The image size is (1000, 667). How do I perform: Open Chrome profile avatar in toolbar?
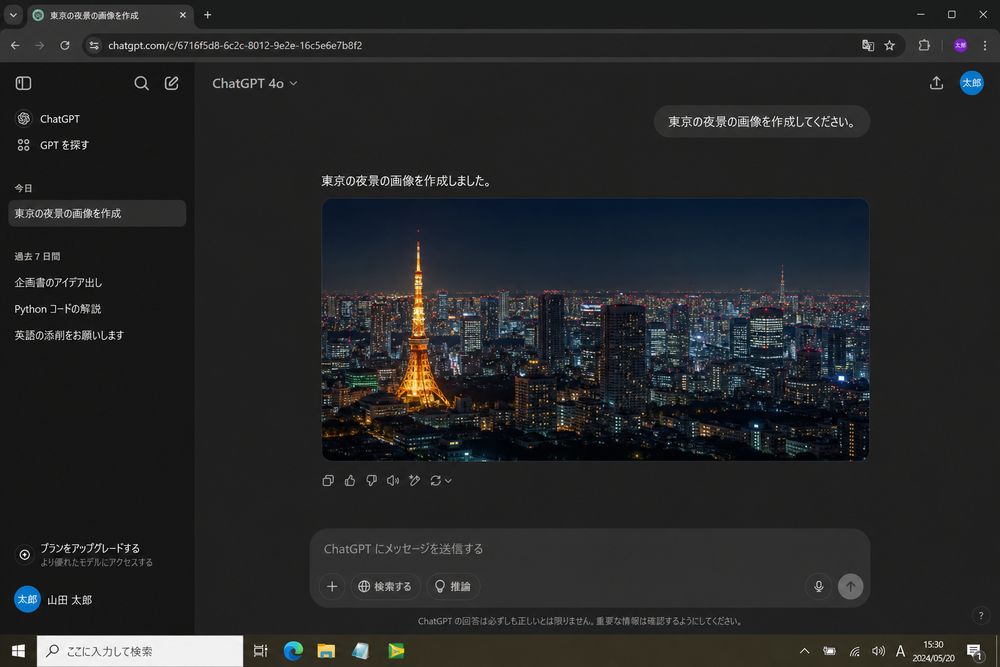960,45
